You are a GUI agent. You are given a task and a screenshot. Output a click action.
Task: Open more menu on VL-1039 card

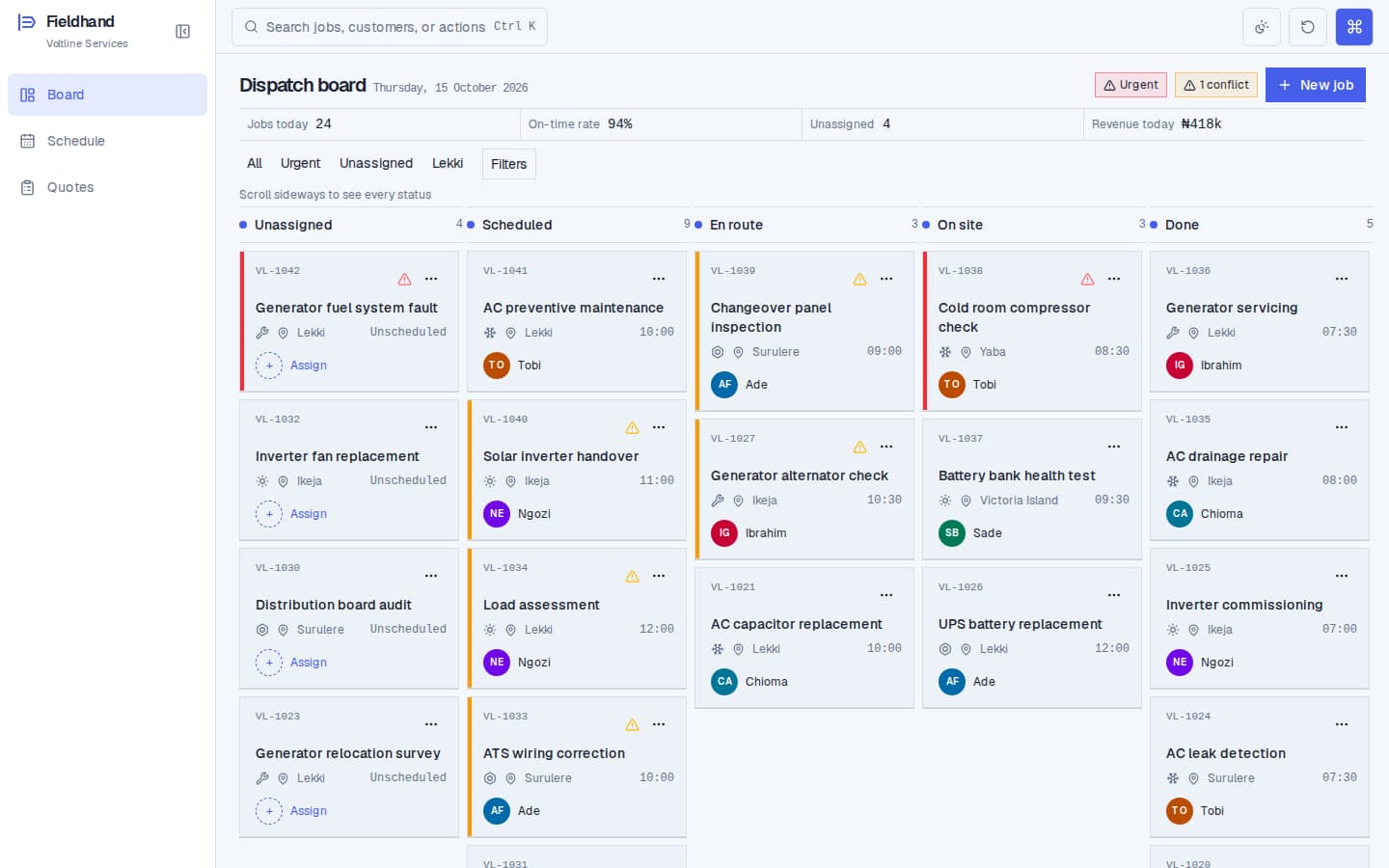coord(886,279)
